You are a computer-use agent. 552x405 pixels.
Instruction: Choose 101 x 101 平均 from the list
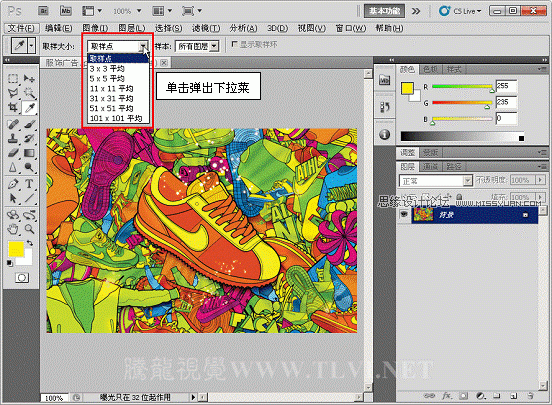[x=118, y=118]
